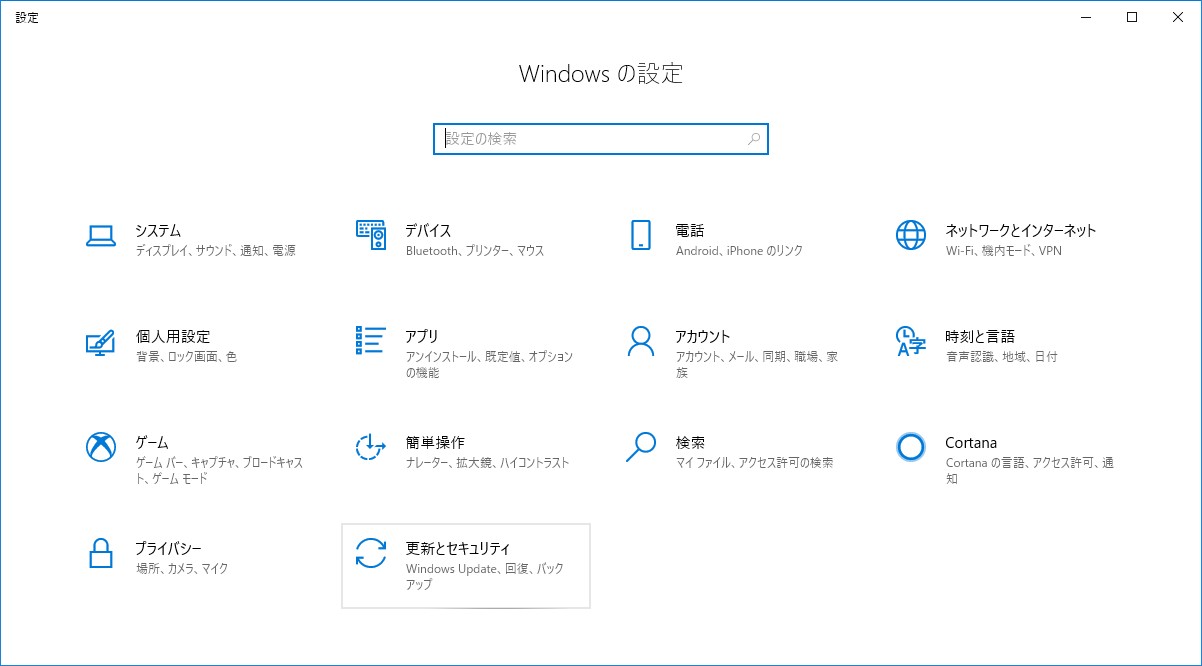Click マイ ファイル、アクセス許可の検索 description
Viewport: 1202px width, 666px height.
tap(754, 463)
